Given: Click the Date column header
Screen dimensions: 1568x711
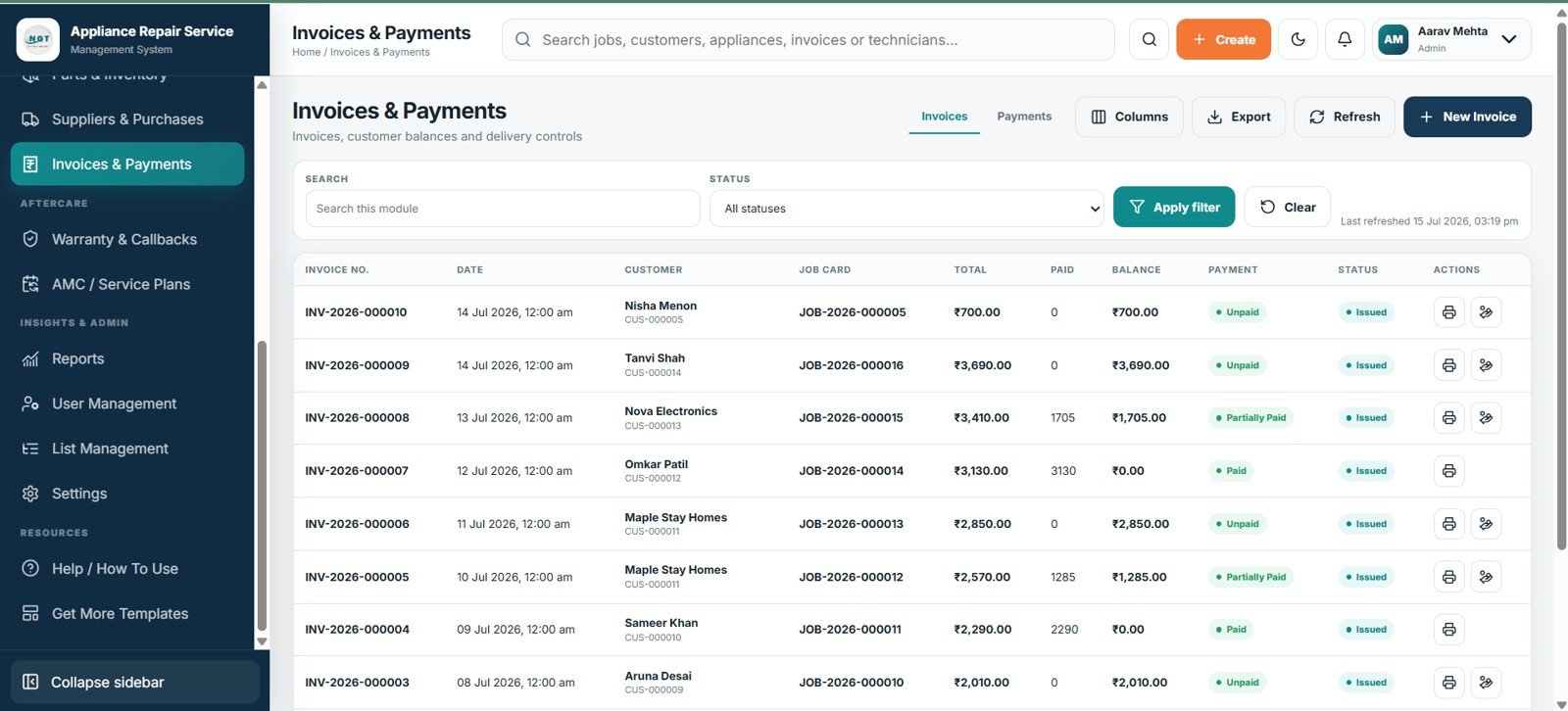Looking at the screenshot, I should point(469,270).
